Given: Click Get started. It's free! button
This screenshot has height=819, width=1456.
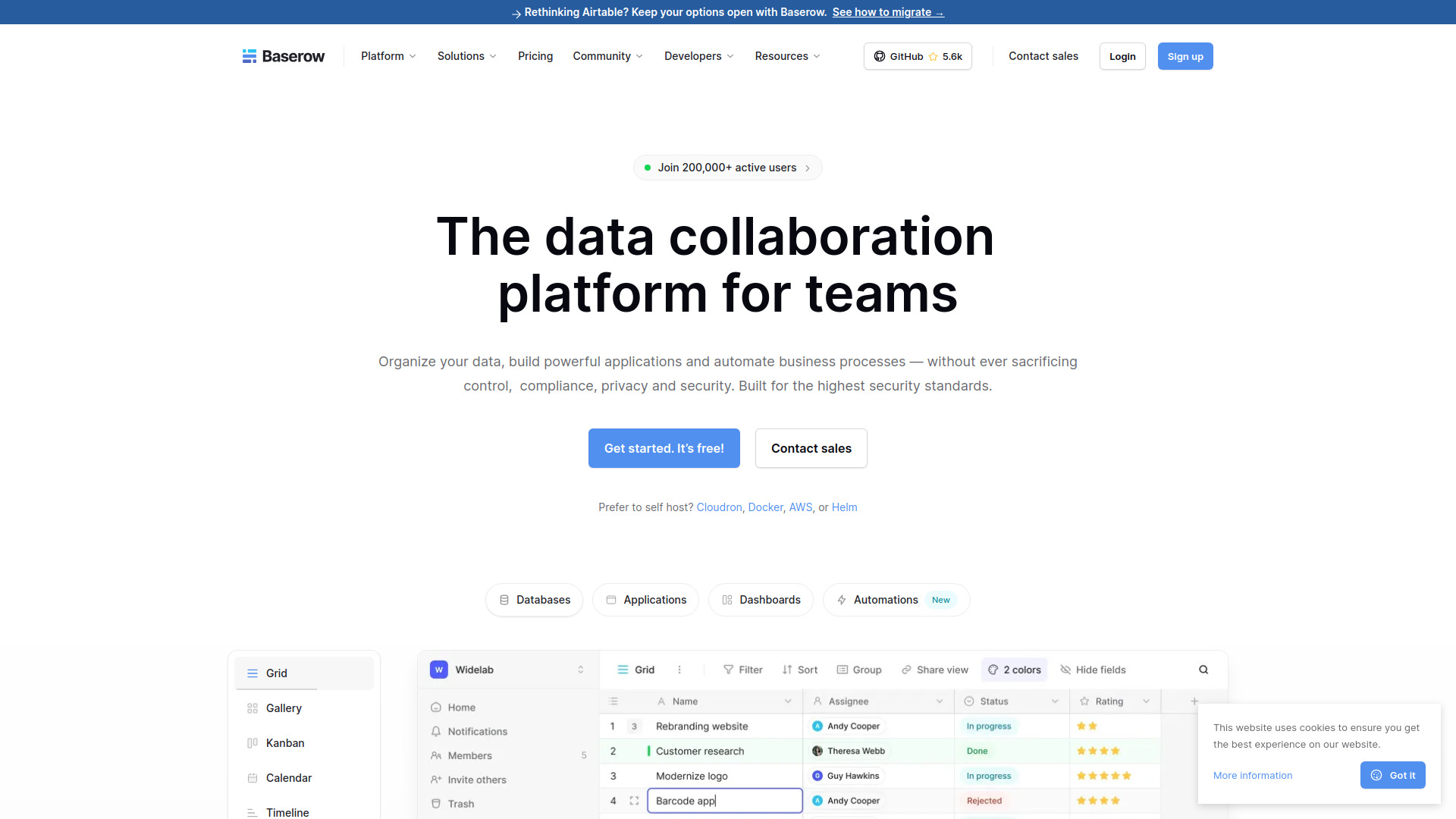Looking at the screenshot, I should point(664,448).
